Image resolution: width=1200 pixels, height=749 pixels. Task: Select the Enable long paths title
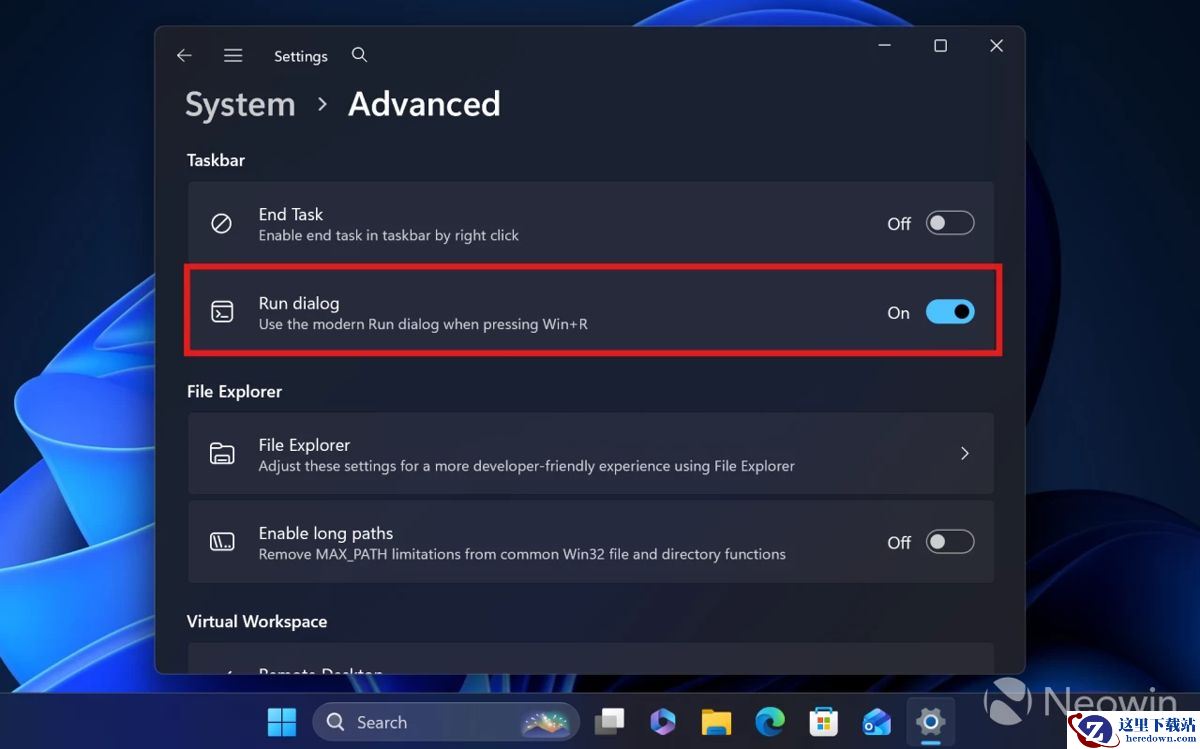point(326,533)
